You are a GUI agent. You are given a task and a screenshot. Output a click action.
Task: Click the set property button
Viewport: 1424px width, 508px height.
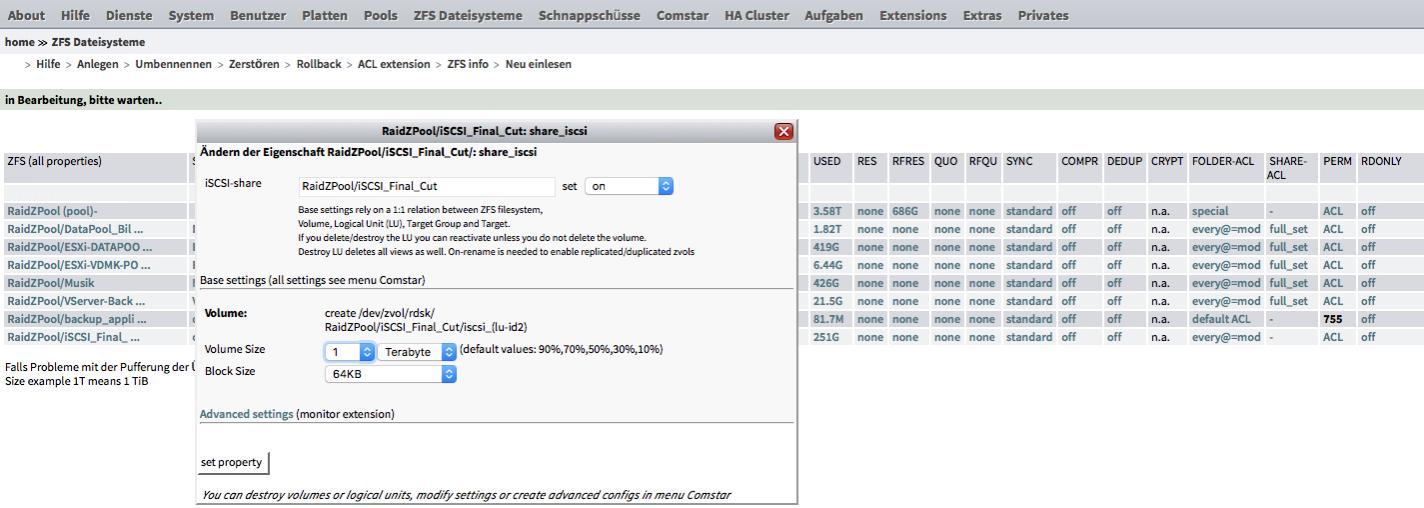[x=232, y=463]
